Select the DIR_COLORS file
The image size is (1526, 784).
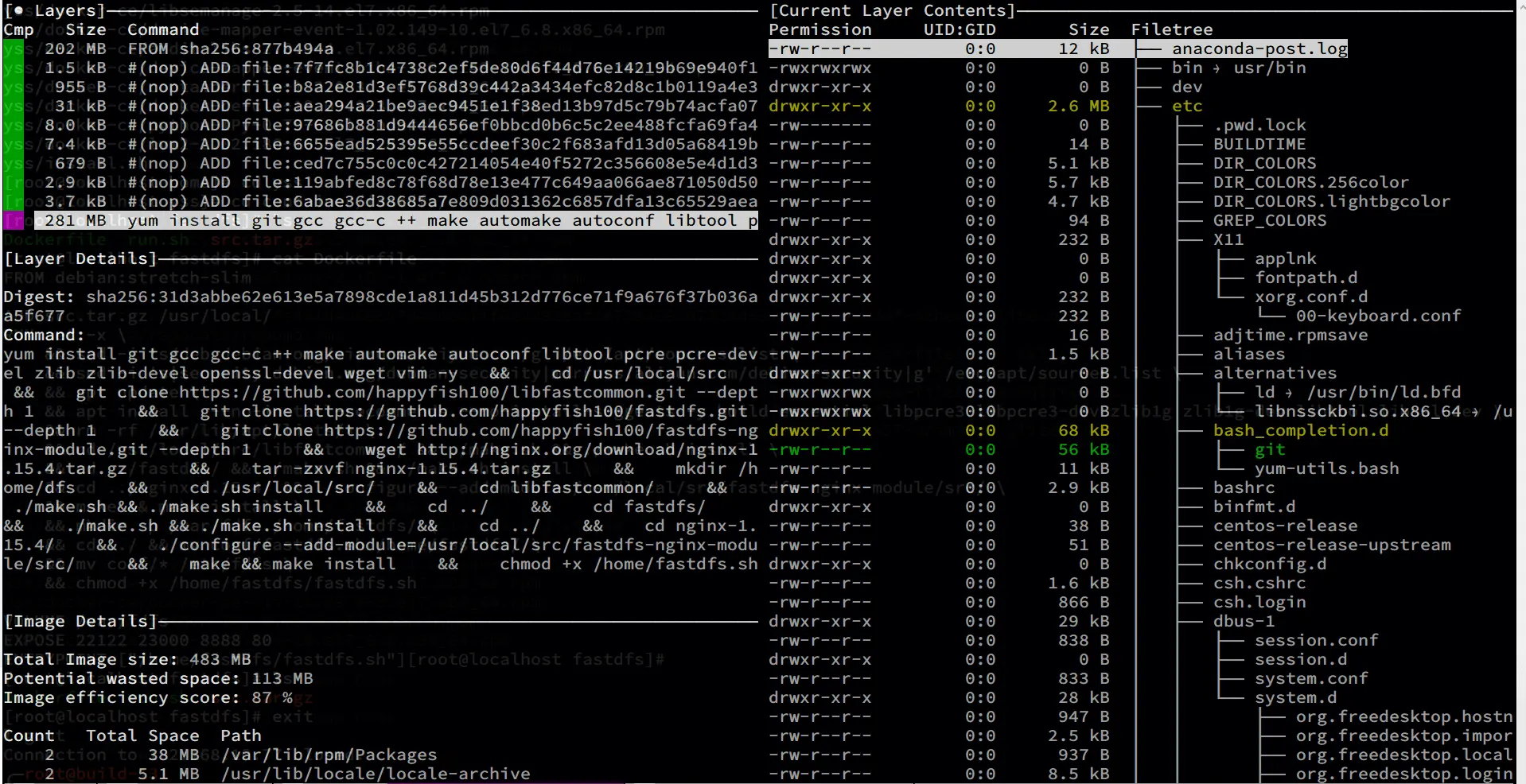point(1264,163)
